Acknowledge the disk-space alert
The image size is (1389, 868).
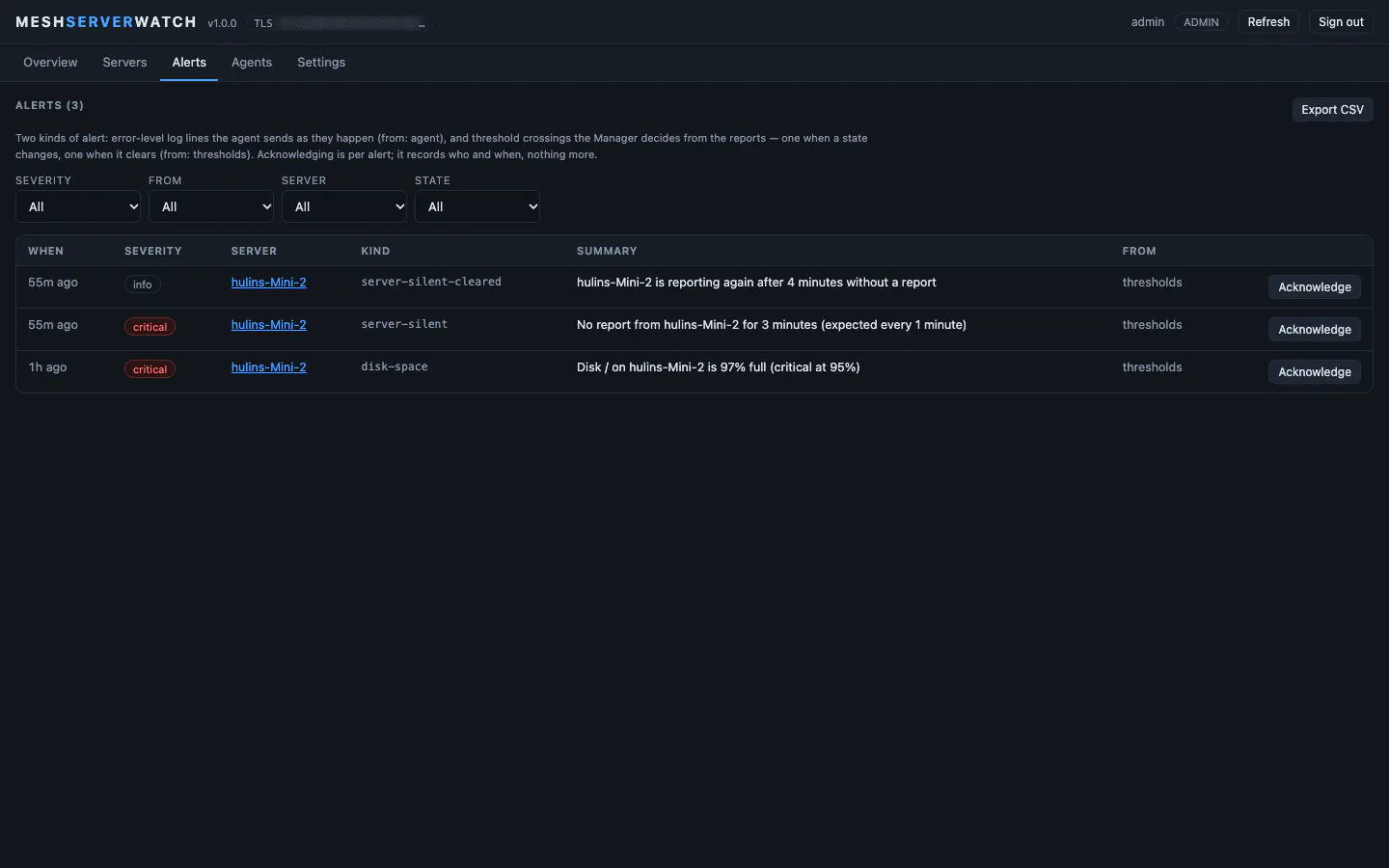click(1315, 372)
